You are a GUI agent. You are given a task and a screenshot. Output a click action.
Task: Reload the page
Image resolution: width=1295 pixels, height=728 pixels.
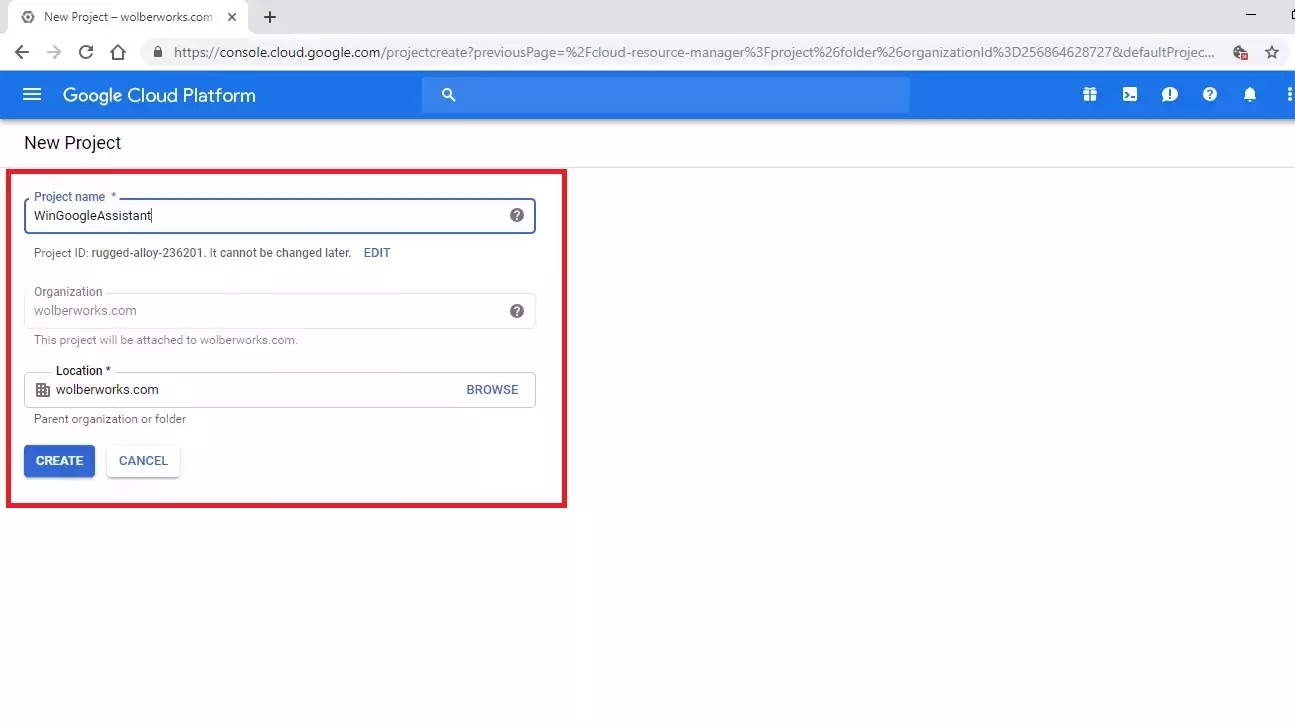coord(86,52)
